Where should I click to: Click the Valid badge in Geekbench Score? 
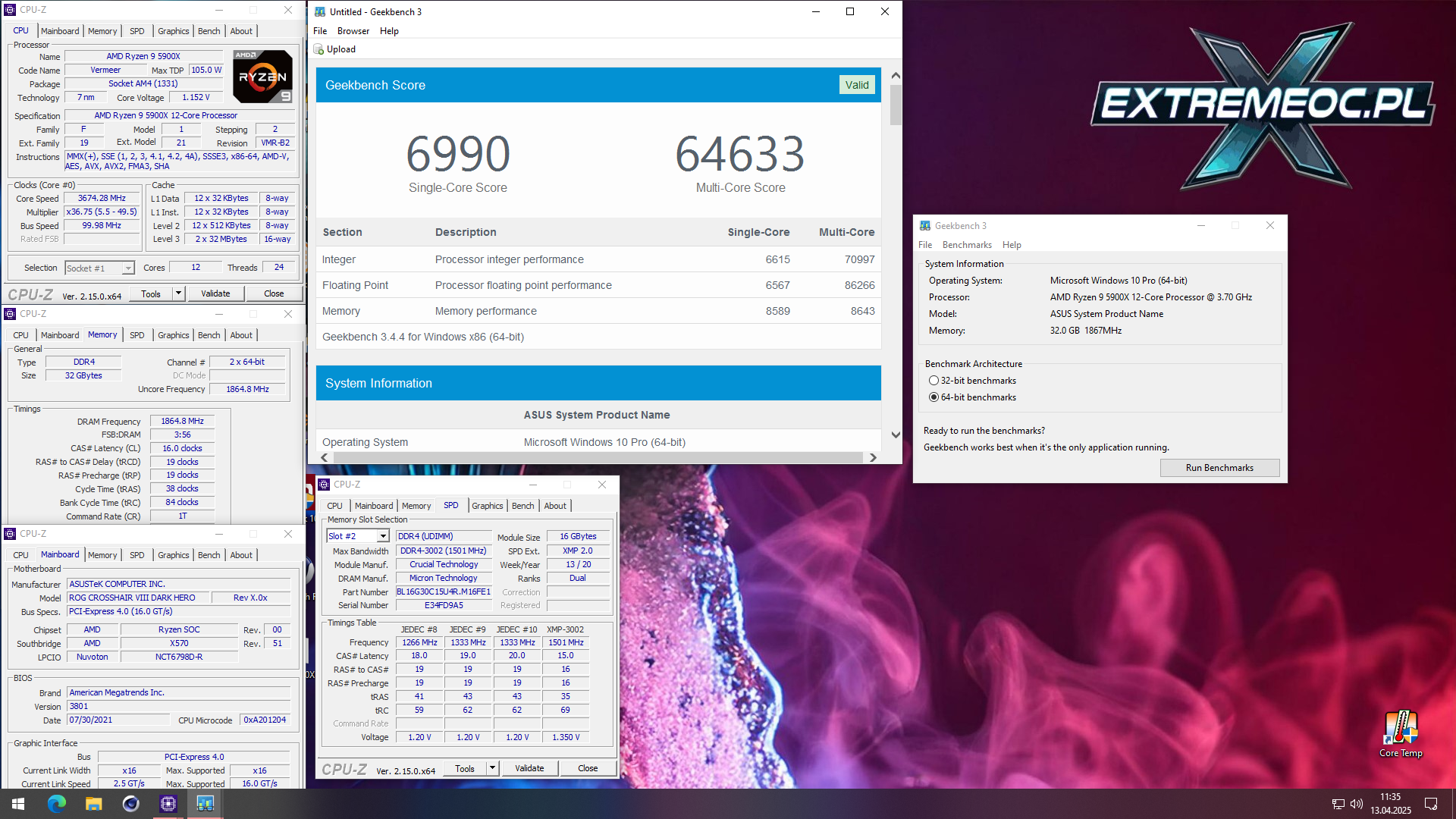coord(857,85)
